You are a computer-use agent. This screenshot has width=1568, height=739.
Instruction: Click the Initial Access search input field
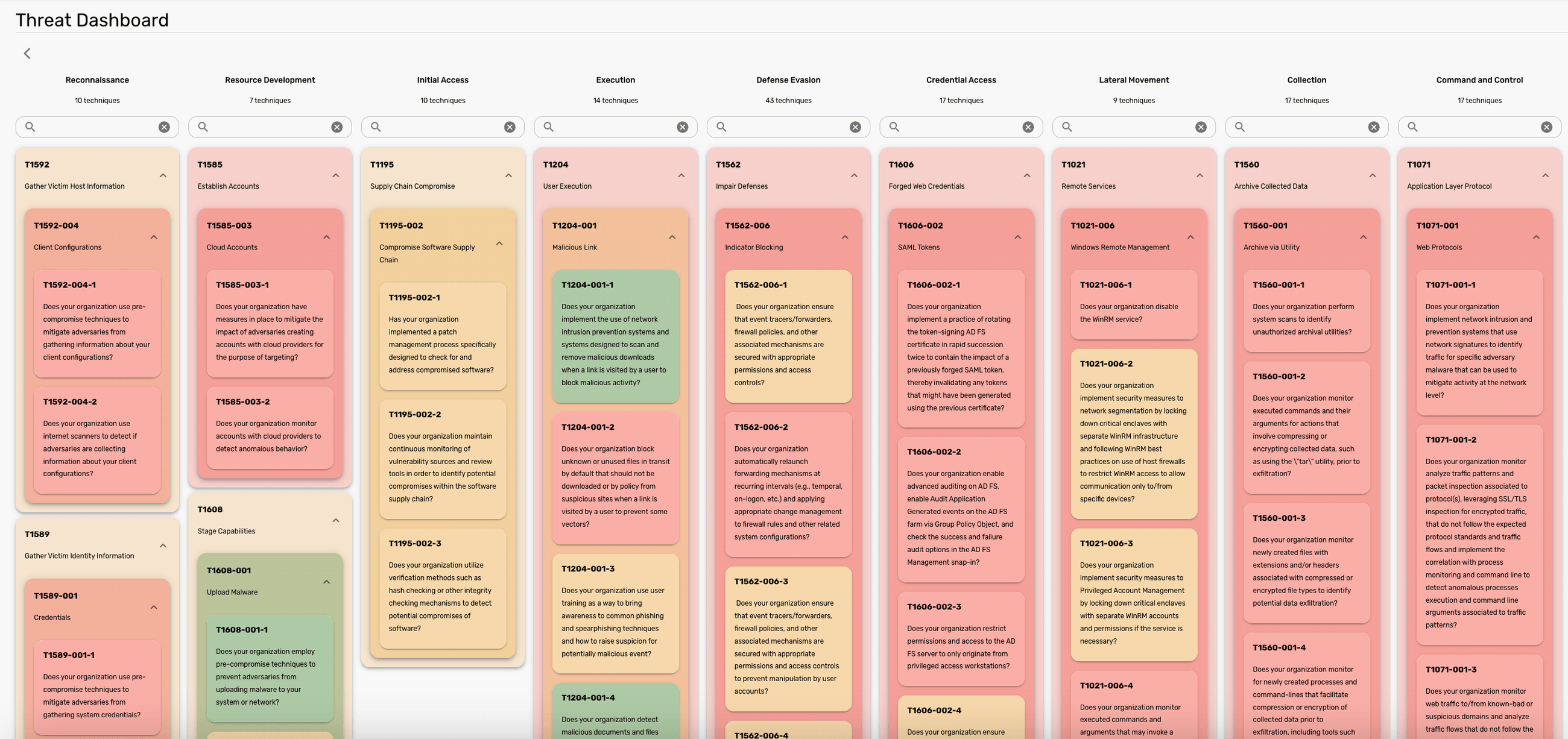pyautogui.click(x=438, y=127)
